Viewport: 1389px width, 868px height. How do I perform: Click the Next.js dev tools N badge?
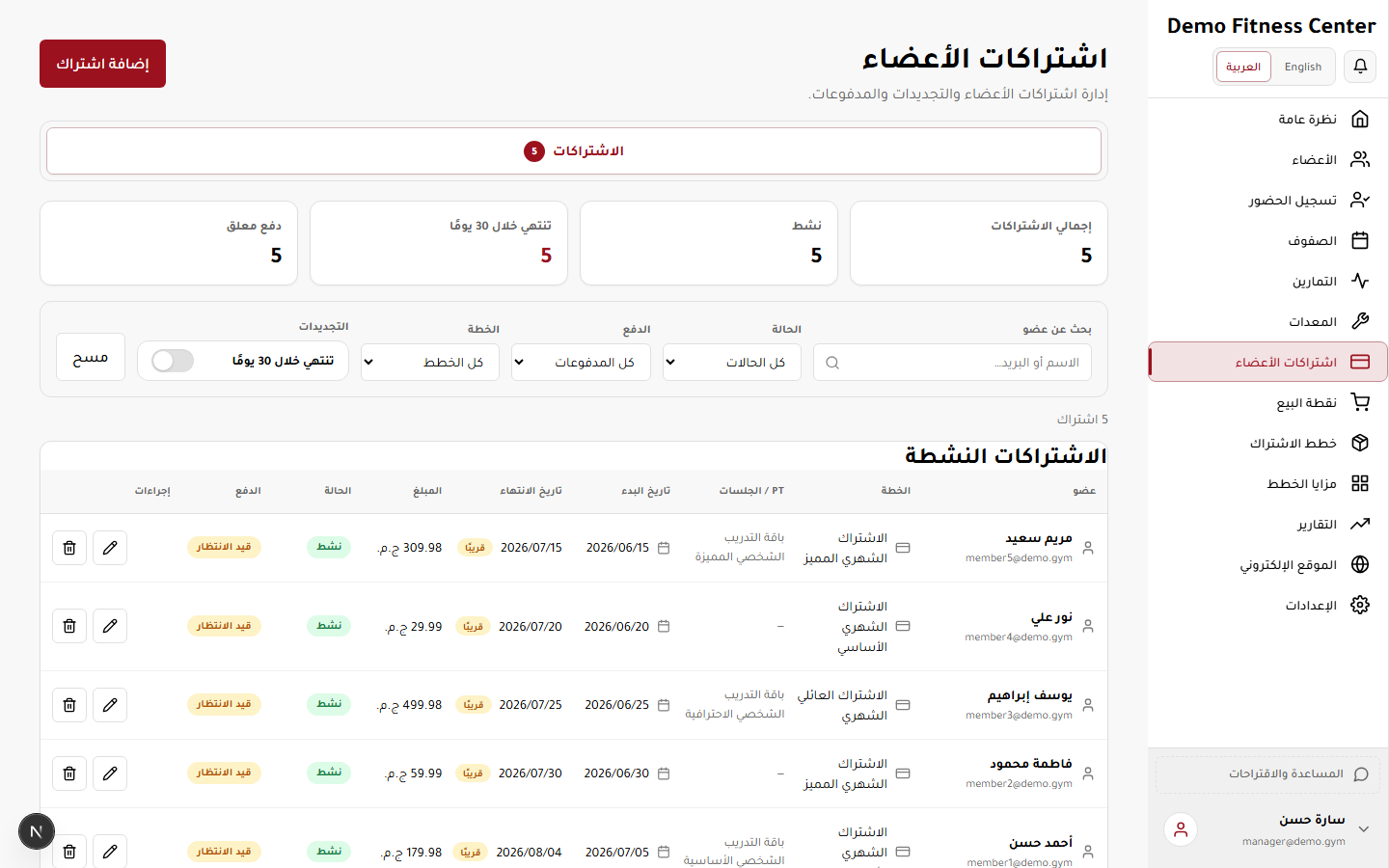coord(37,831)
